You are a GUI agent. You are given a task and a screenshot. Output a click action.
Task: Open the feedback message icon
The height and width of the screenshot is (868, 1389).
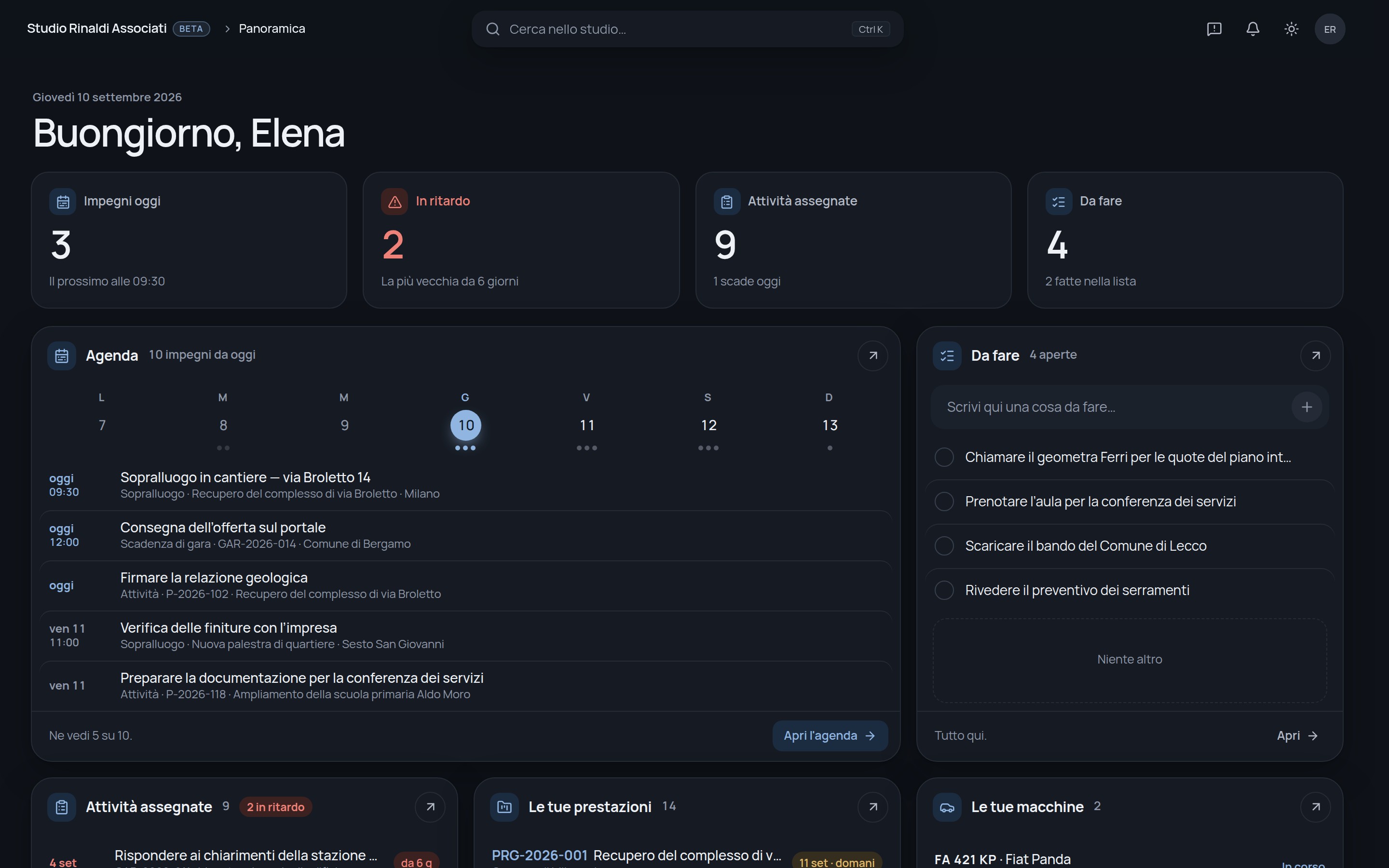pos(1214,29)
